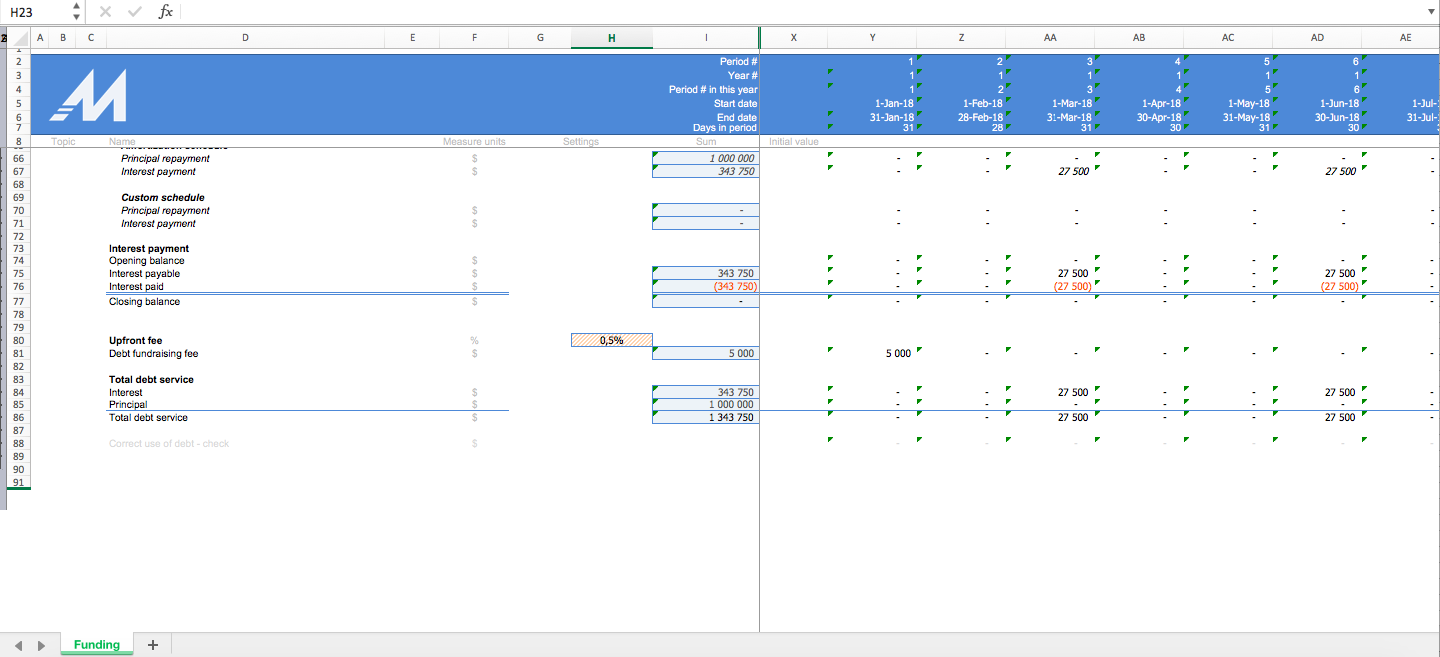
Task: Click the hatched Upfront fee 0,5% cell
Action: [610, 340]
